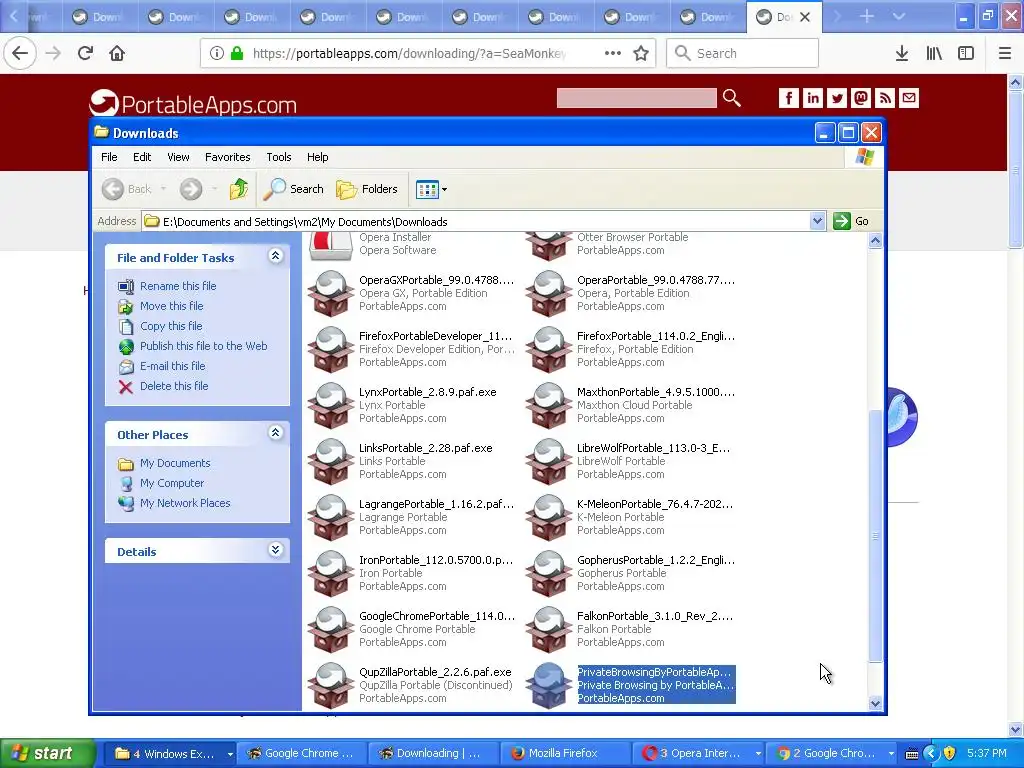Expand Opera Internet taskbar group dropdown
Image resolution: width=1024 pixels, height=768 pixels.
[x=758, y=754]
